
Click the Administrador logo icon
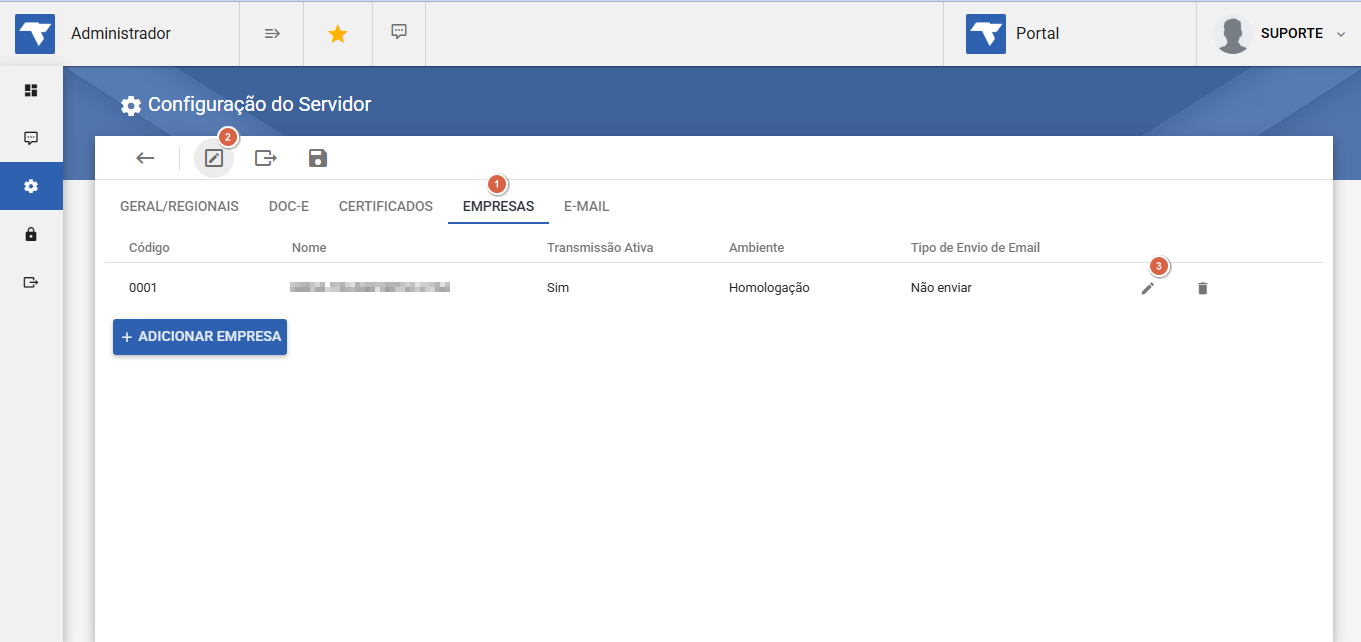point(35,34)
